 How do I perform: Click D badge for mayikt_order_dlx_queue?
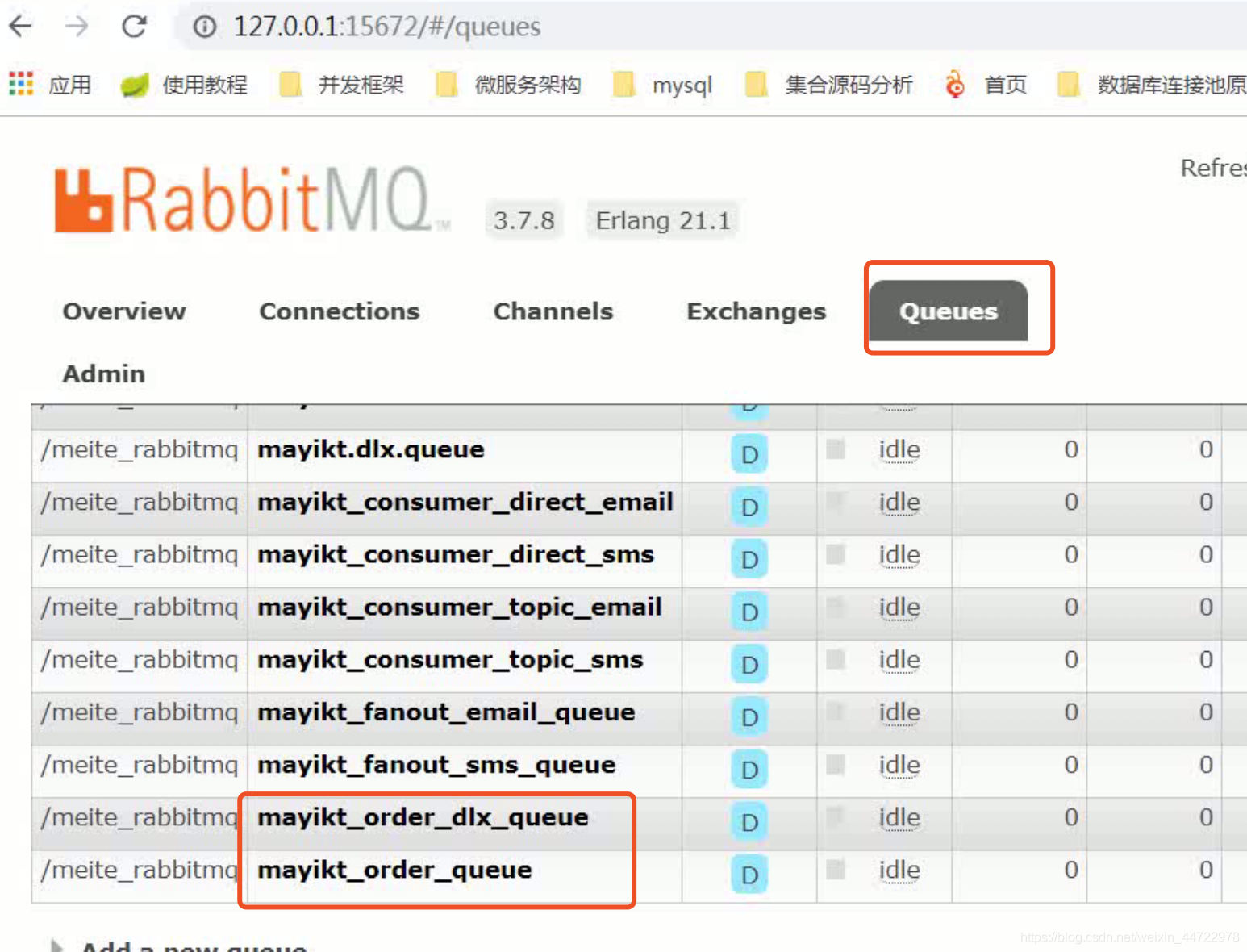click(x=749, y=821)
